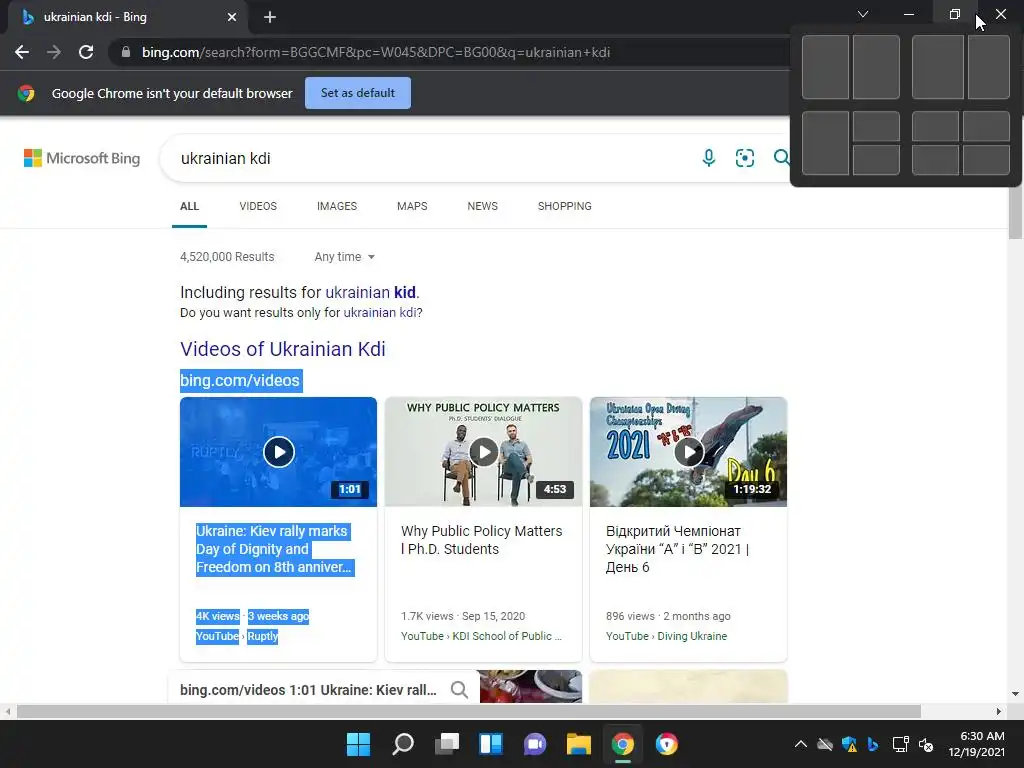
Task: Switch to the NEWS tab
Action: pyautogui.click(x=483, y=206)
